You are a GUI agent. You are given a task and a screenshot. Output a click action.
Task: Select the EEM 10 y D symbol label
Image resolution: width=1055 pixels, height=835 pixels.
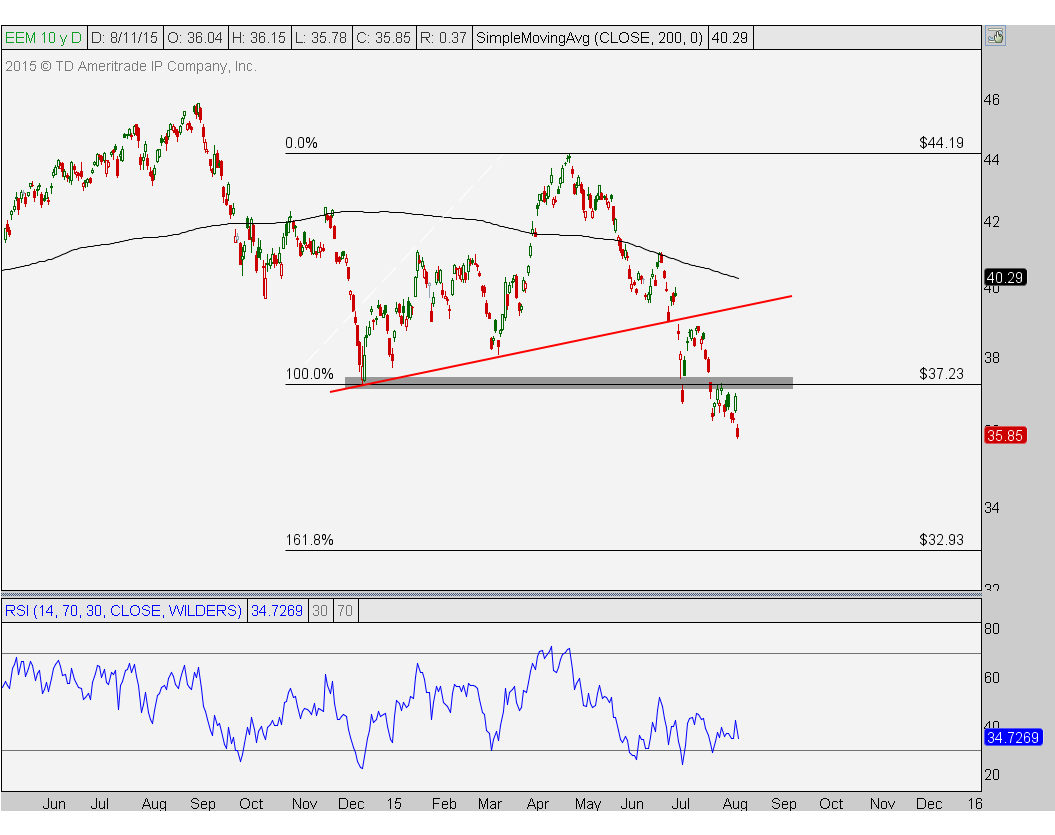tap(44, 38)
